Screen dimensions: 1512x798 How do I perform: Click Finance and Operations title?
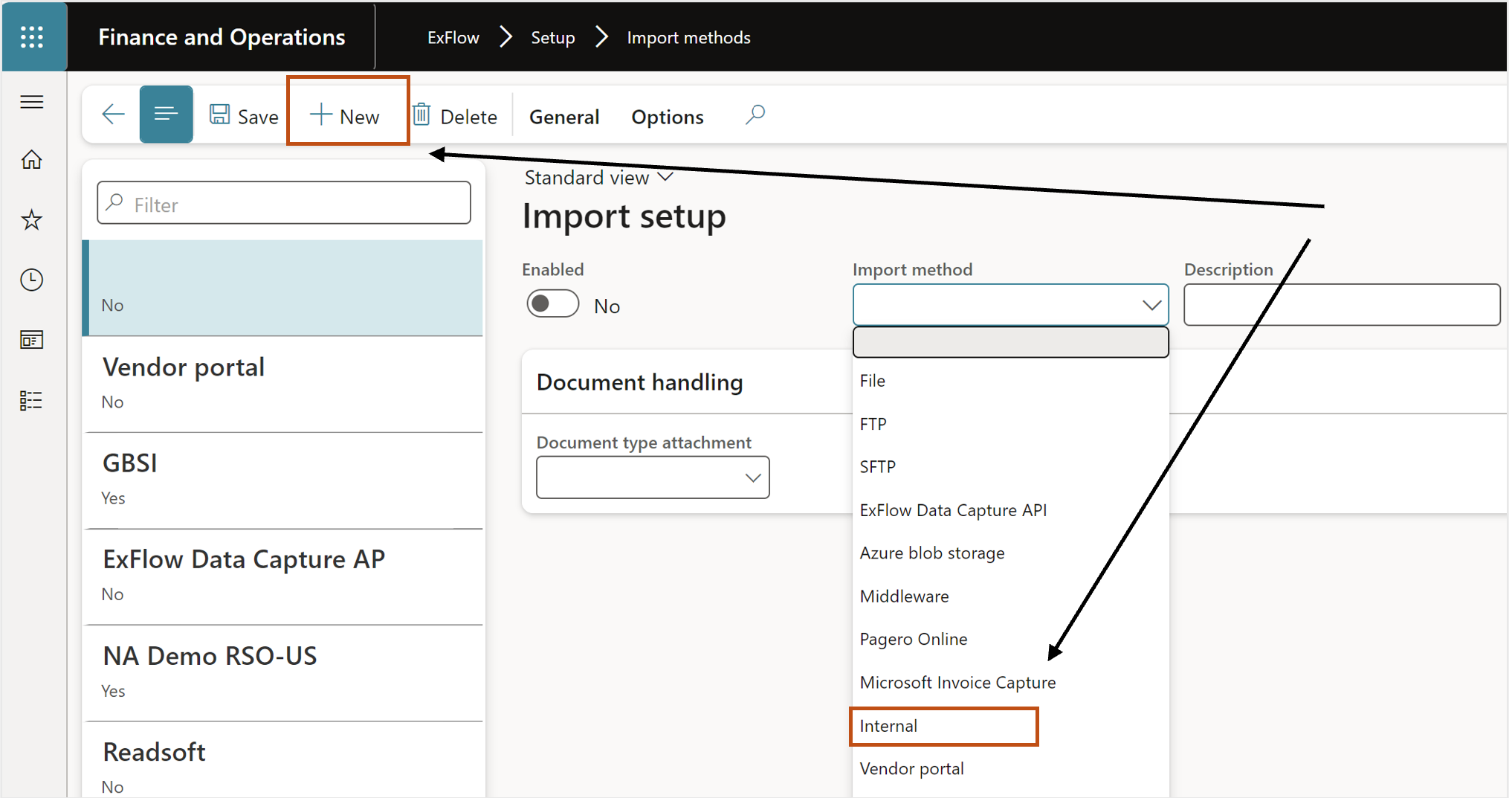pyautogui.click(x=222, y=37)
